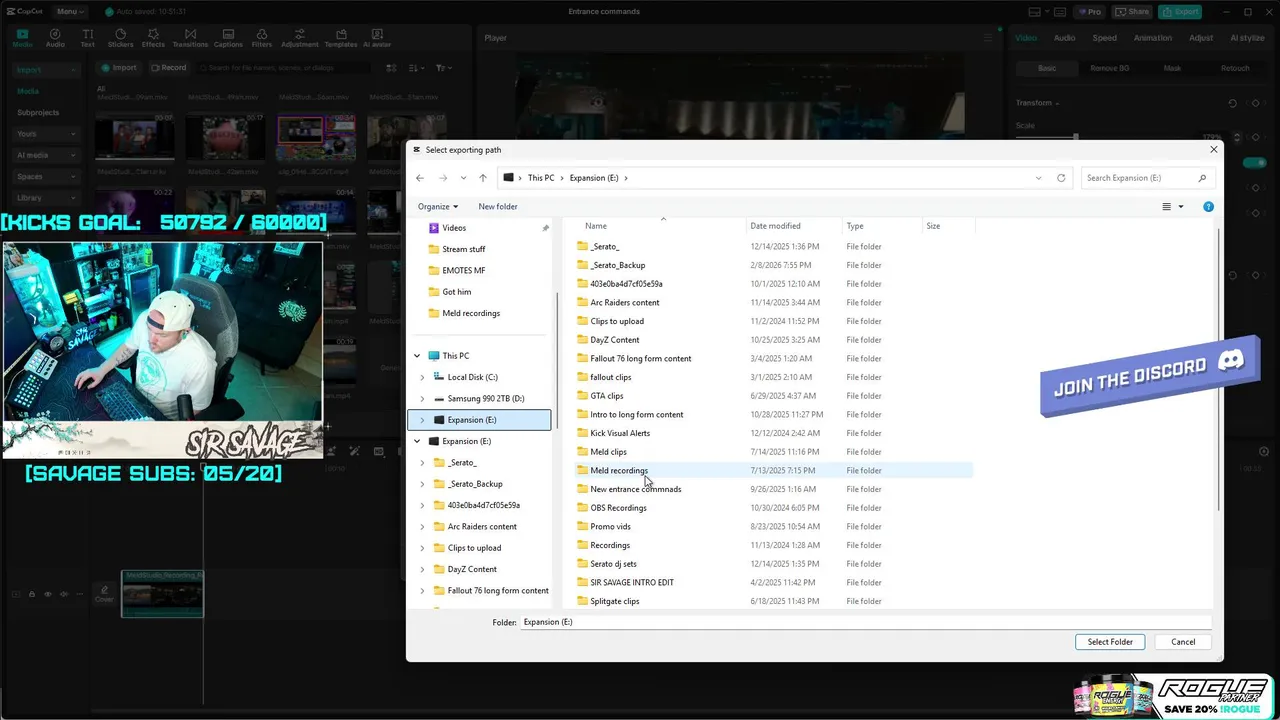Image resolution: width=1280 pixels, height=720 pixels.
Task: Open the dialog help icon
Action: pos(1208,207)
